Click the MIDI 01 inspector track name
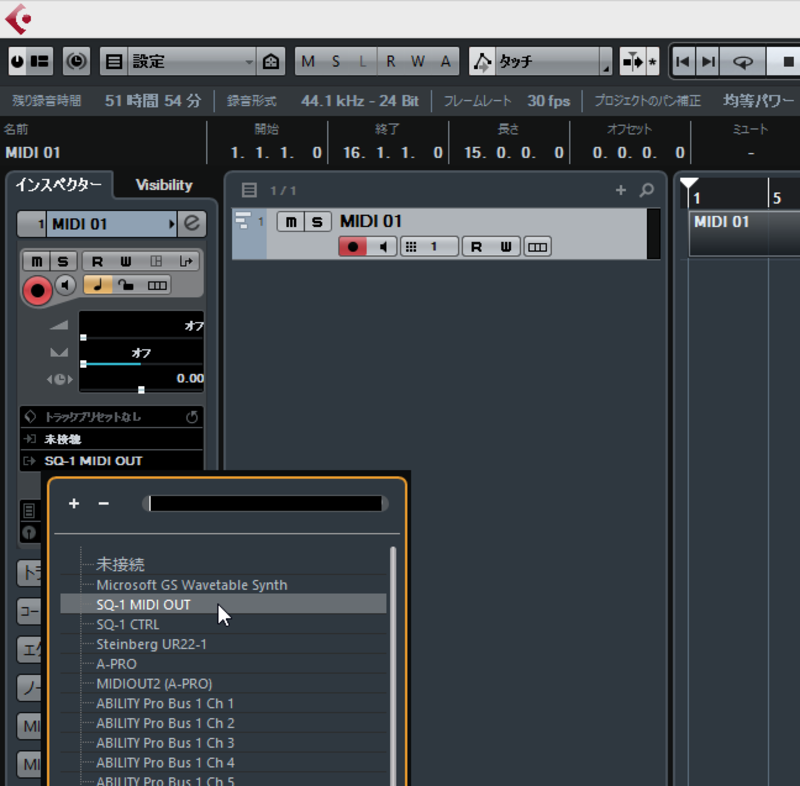800x786 pixels. click(x=110, y=224)
